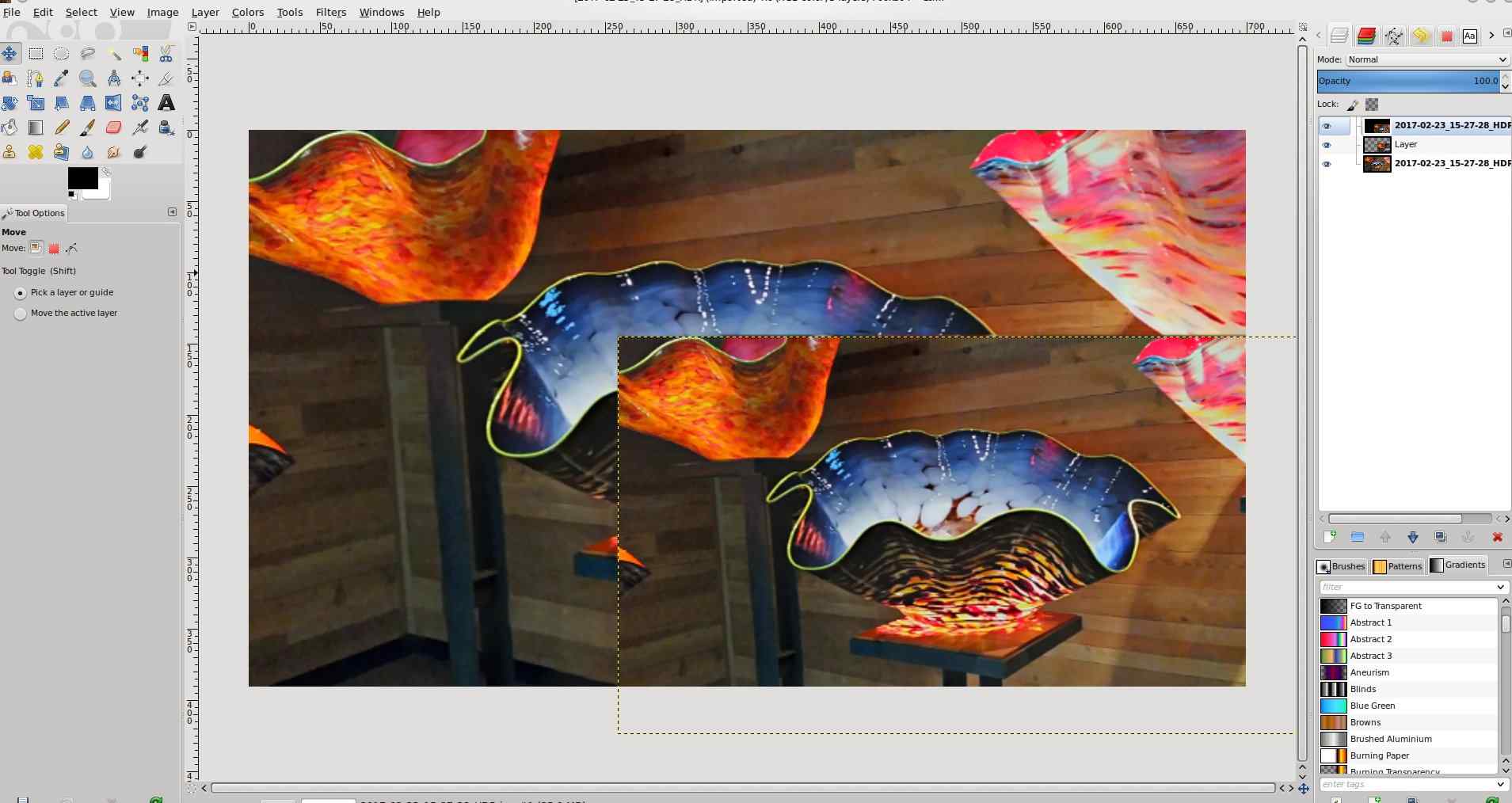Select the Pencil tool
This screenshot has width=1512, height=803.
tap(62, 127)
